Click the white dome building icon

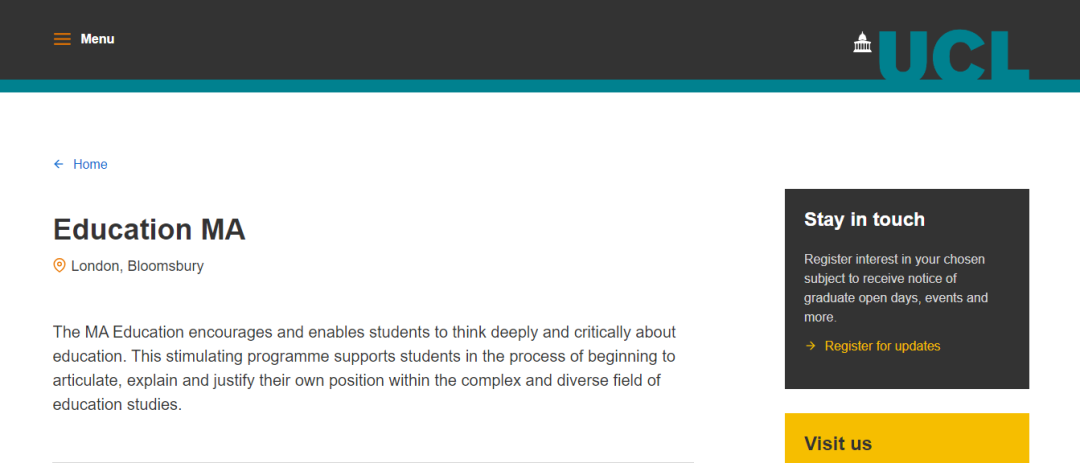tap(862, 43)
